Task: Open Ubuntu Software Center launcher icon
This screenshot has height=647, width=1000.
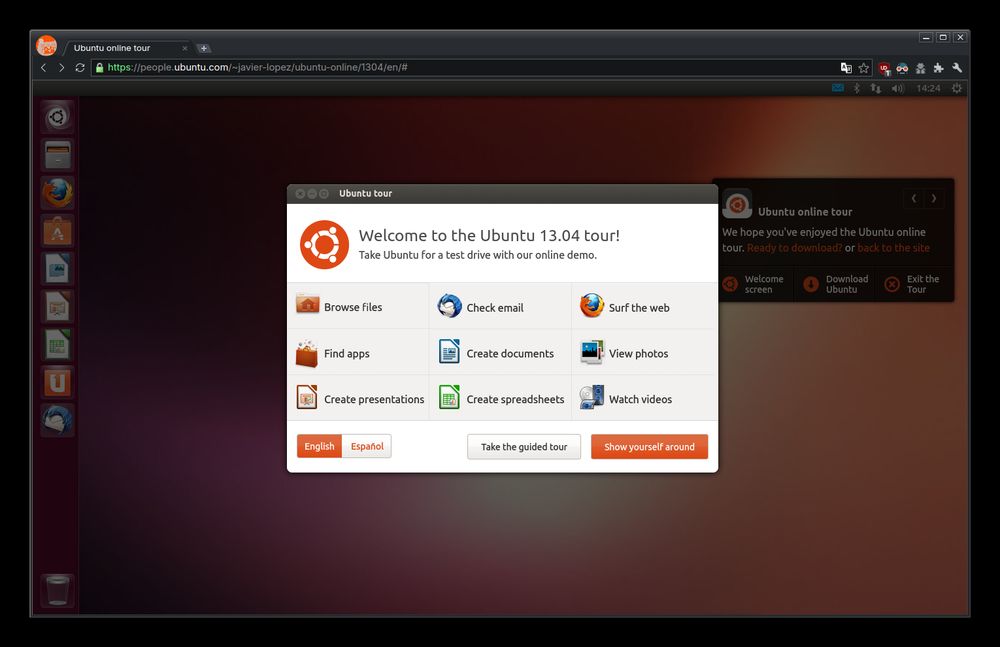Action: click(x=57, y=231)
